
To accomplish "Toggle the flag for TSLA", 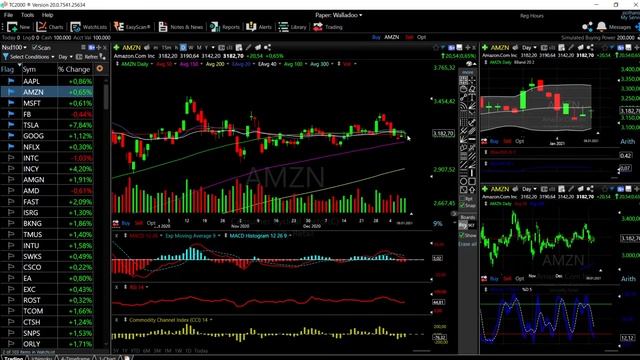I will click(x=11, y=125).
